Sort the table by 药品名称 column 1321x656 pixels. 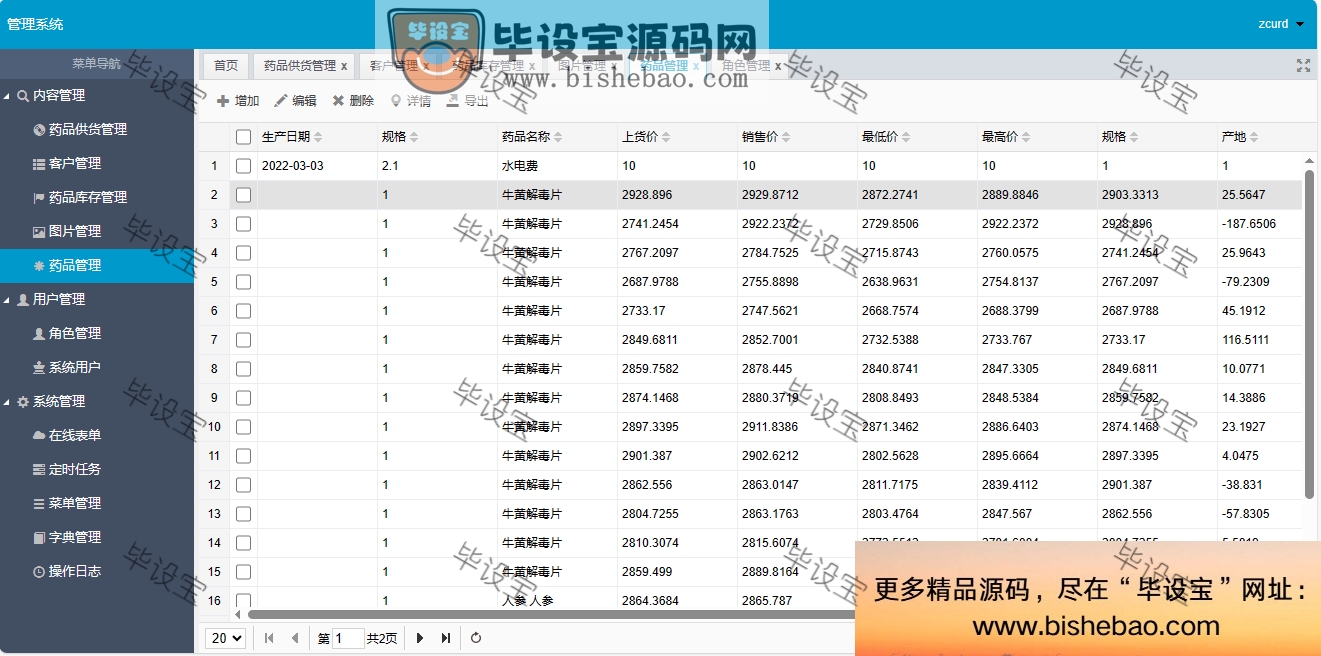[x=532, y=137]
